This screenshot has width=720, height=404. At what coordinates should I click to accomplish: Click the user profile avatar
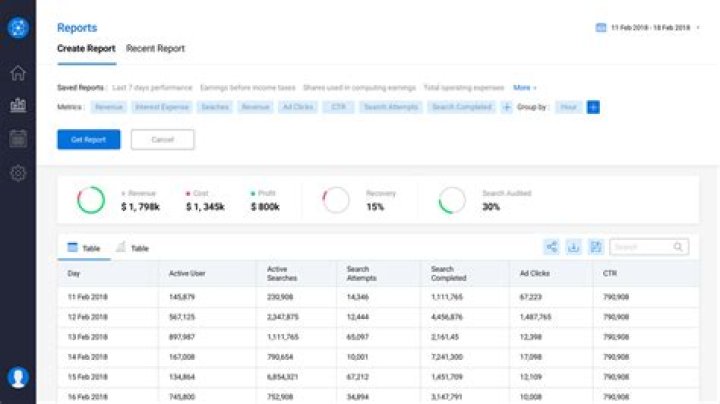pos(17,378)
